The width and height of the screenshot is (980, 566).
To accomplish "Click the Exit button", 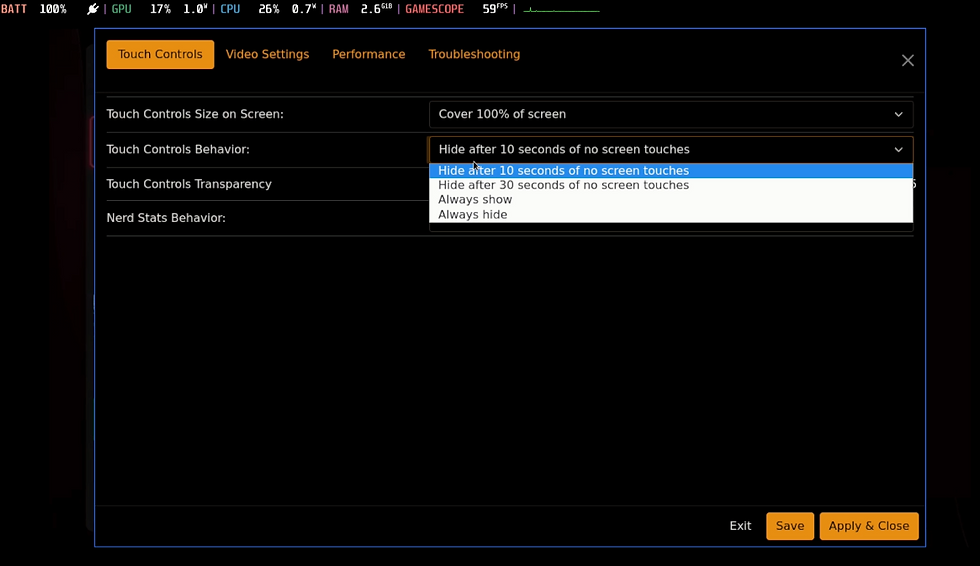I will (740, 526).
